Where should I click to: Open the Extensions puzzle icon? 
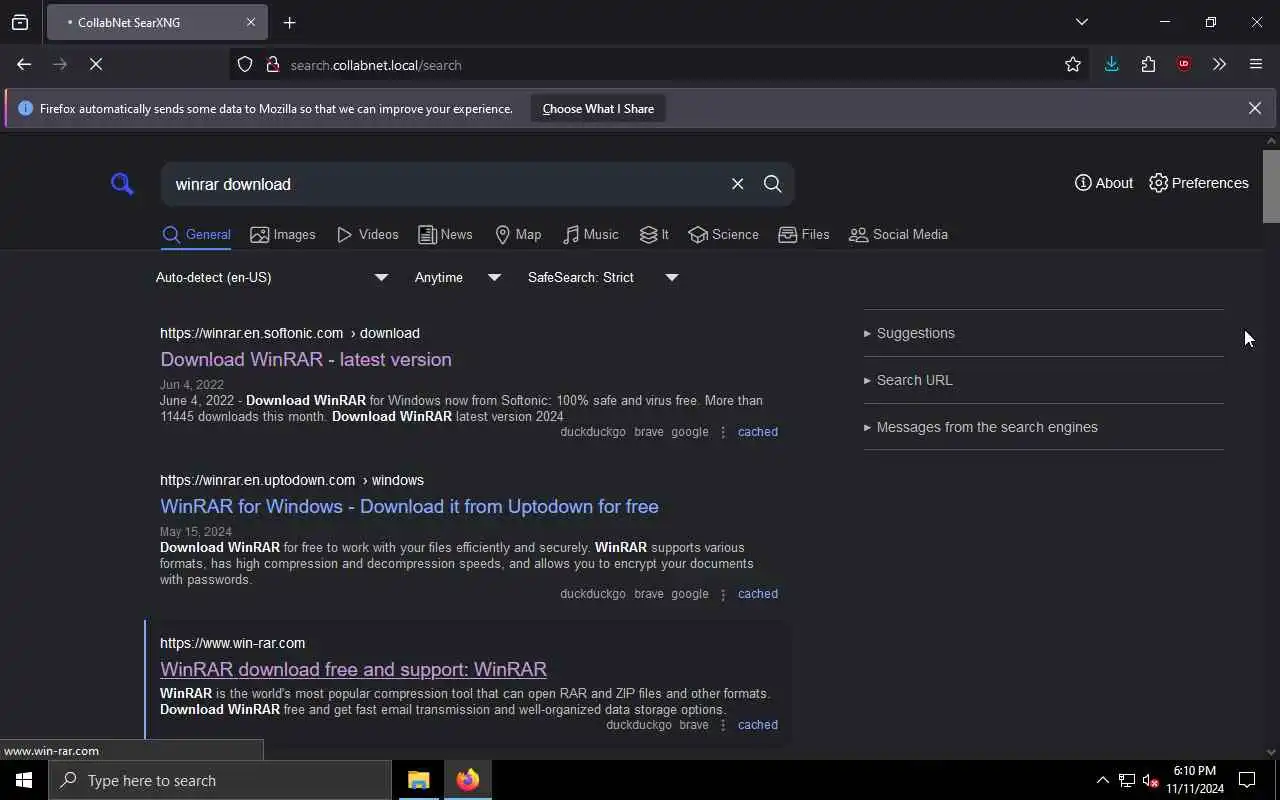(1148, 64)
